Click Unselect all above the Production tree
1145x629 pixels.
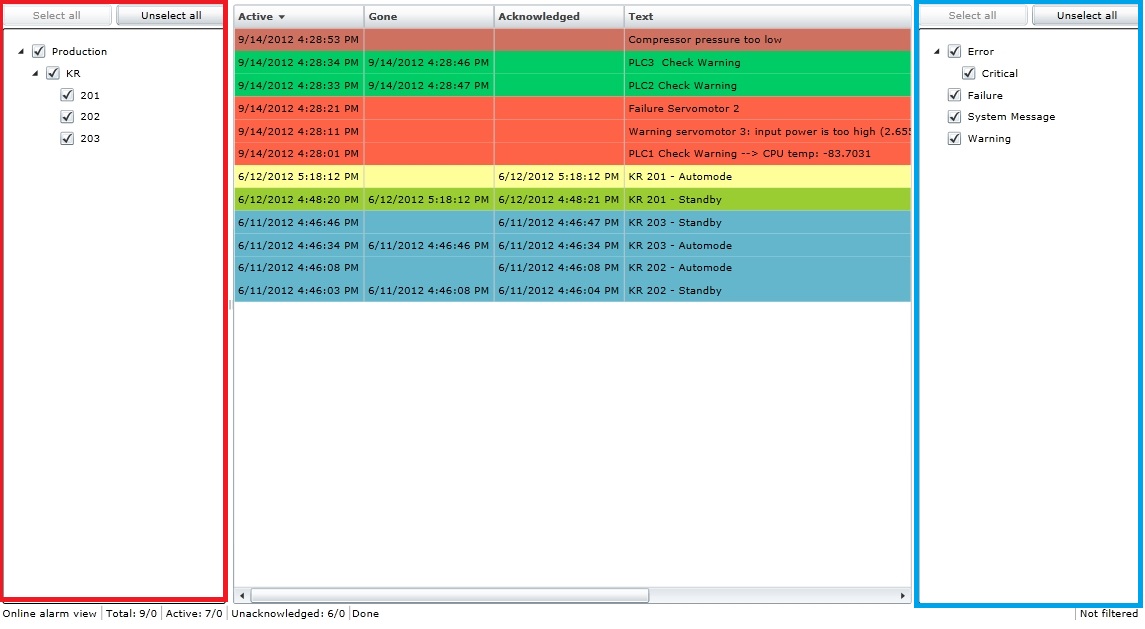[172, 16]
